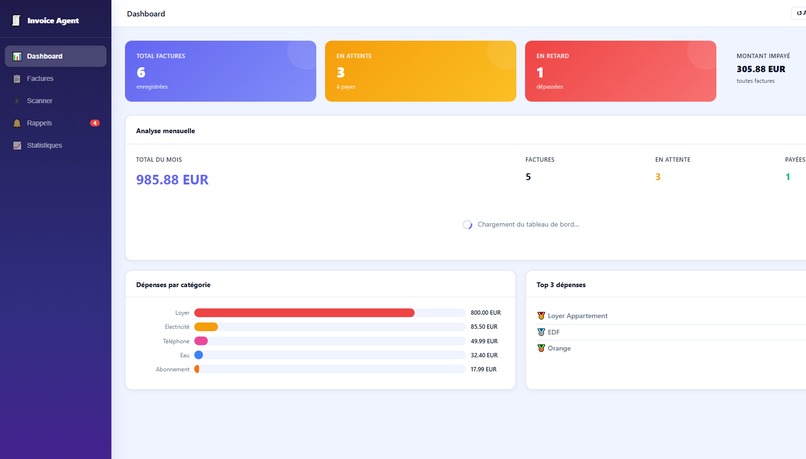
Task: Click the EDF expense row
Action: click(x=671, y=332)
